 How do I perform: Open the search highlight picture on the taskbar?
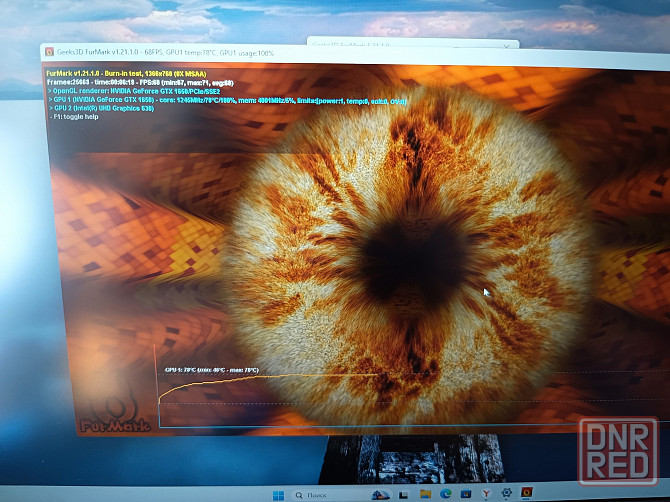click(x=380, y=495)
